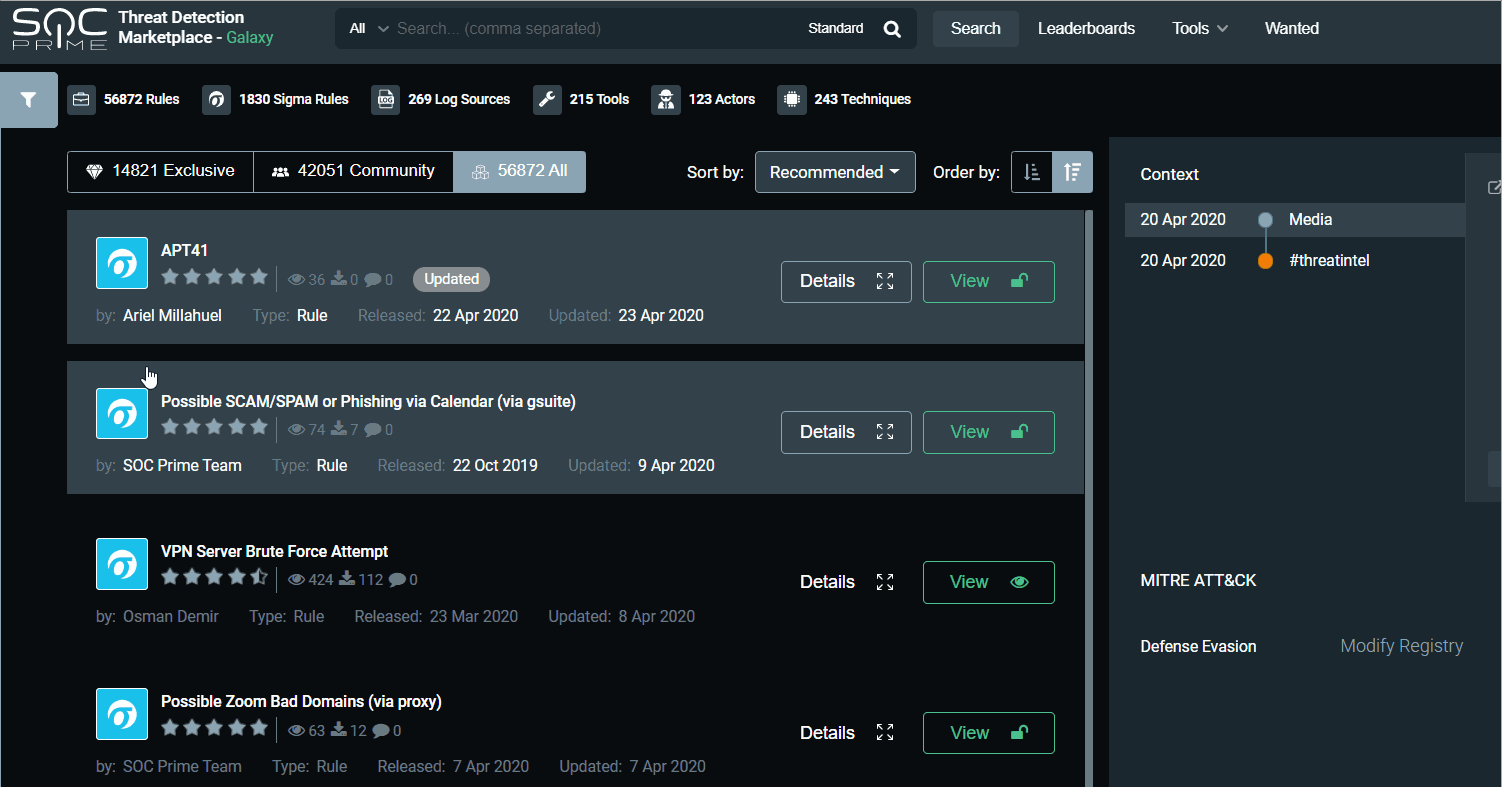The width and height of the screenshot is (1502, 787).
Task: Click the Sigma Rules count icon
Action: tap(216, 100)
